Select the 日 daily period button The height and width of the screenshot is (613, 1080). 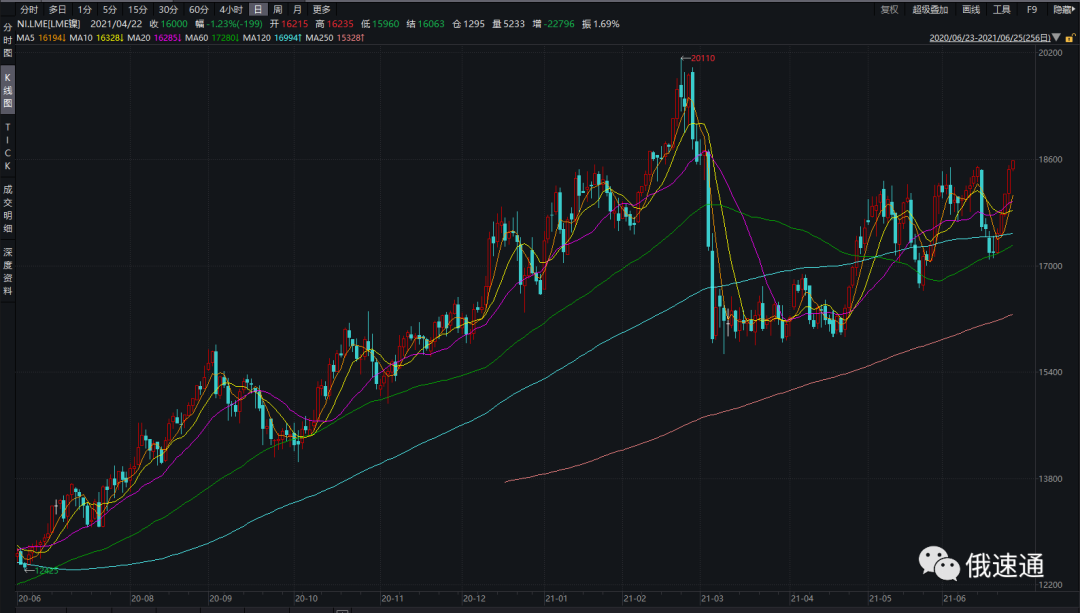[258, 9]
